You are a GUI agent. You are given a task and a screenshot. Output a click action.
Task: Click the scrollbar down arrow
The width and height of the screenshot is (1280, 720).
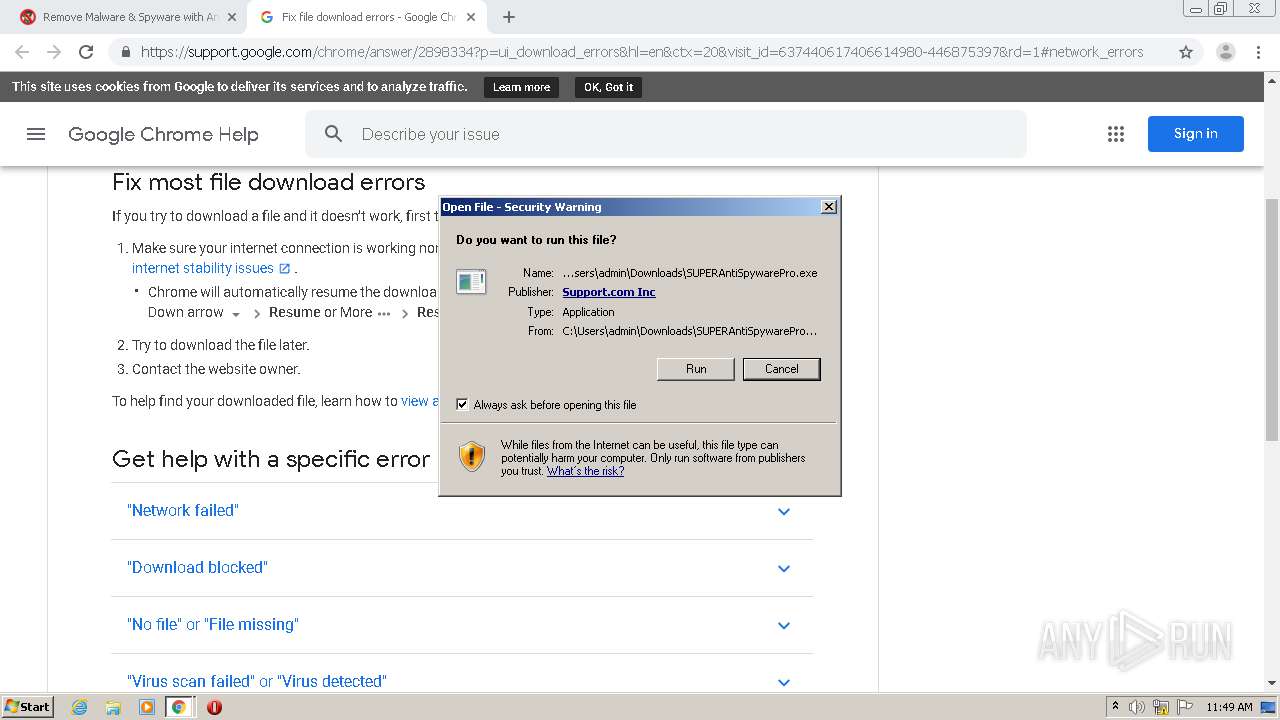pos(1272,683)
